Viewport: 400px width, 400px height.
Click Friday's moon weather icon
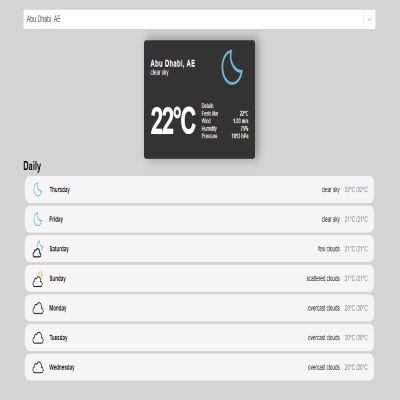pos(38,219)
